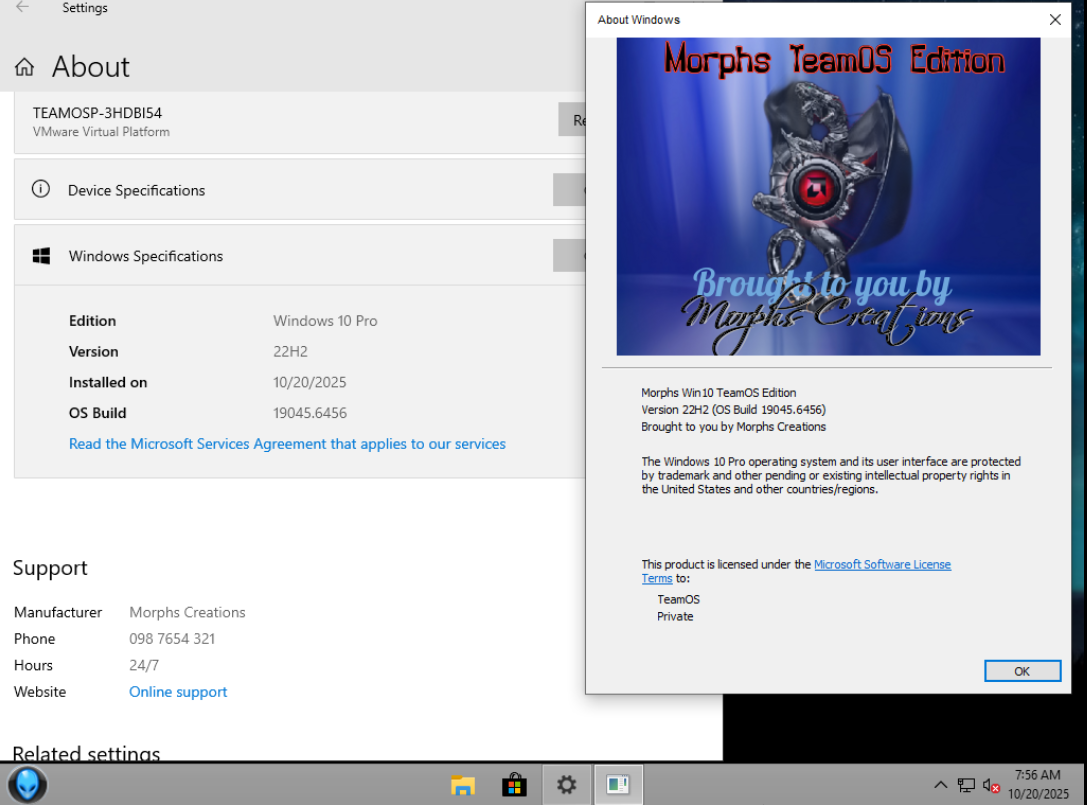Click the licensed user TeamOS
The image size is (1087, 805).
(x=678, y=599)
